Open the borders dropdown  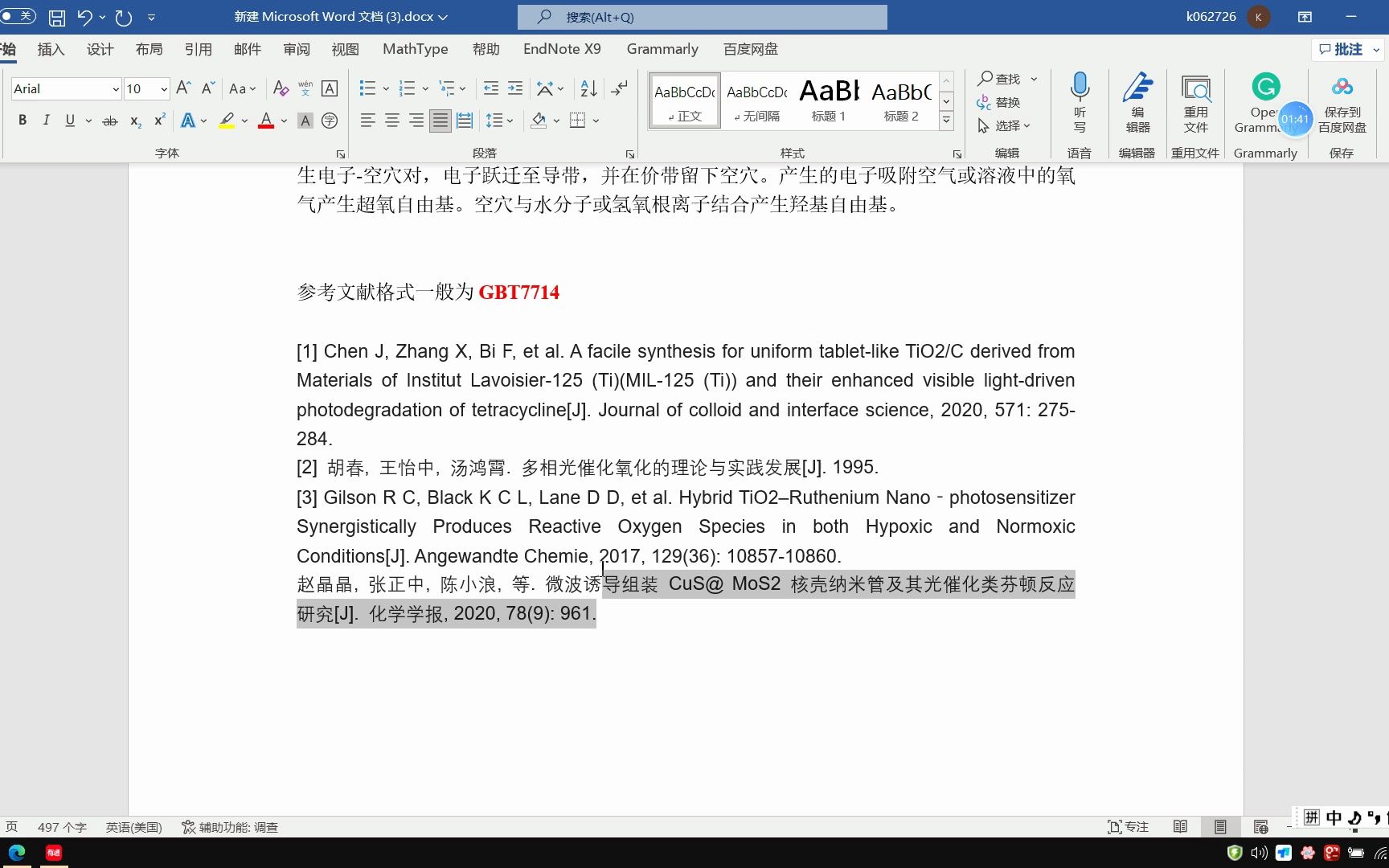click(596, 121)
